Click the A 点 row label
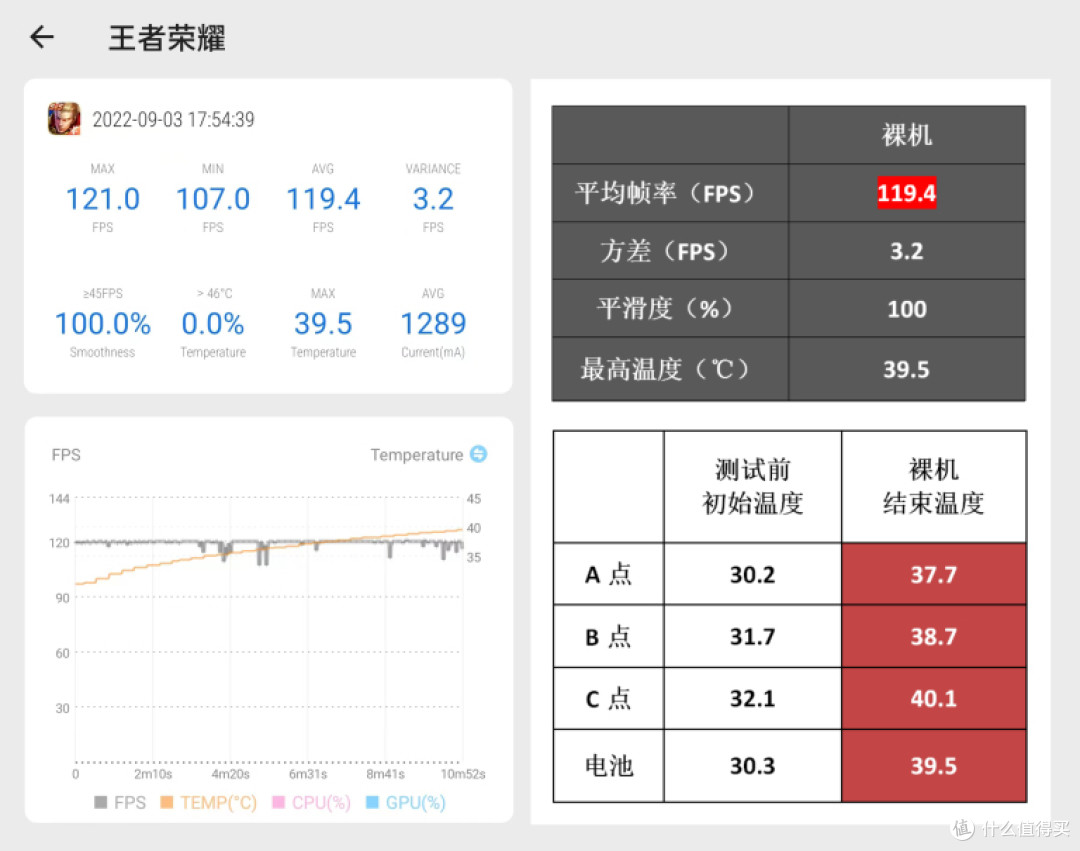 (x=608, y=574)
